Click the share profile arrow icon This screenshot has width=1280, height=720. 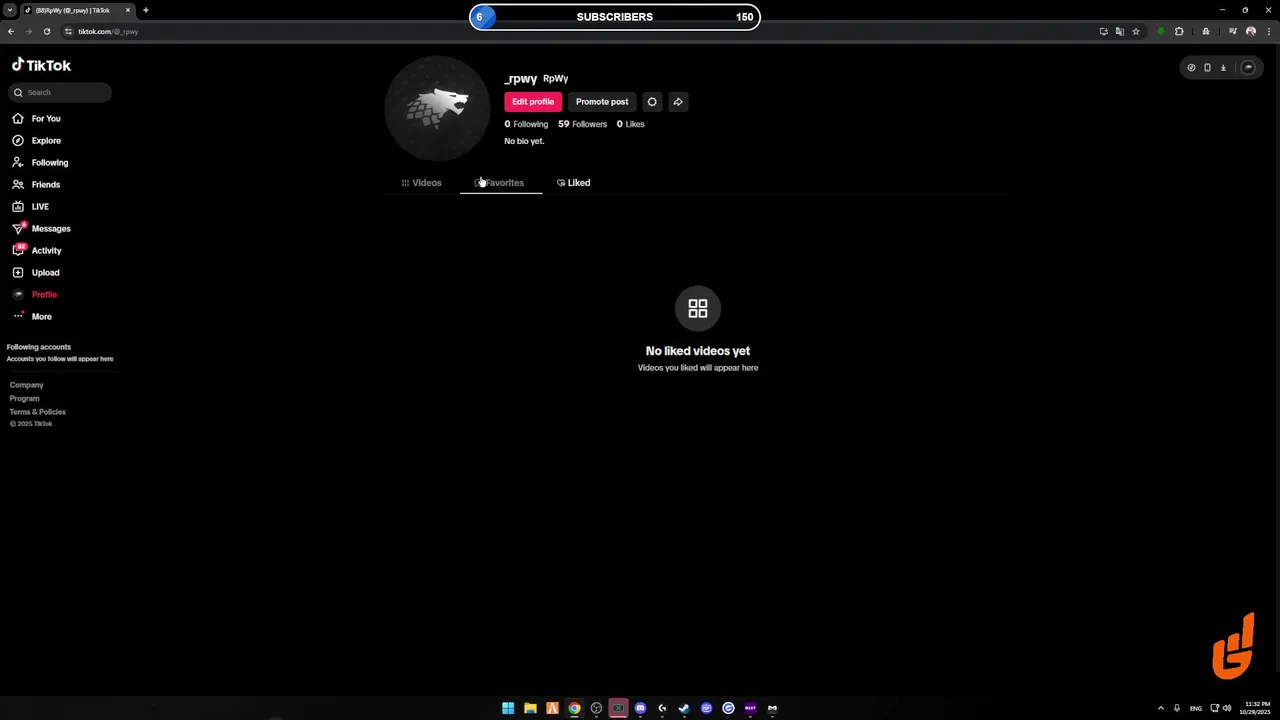point(678,102)
